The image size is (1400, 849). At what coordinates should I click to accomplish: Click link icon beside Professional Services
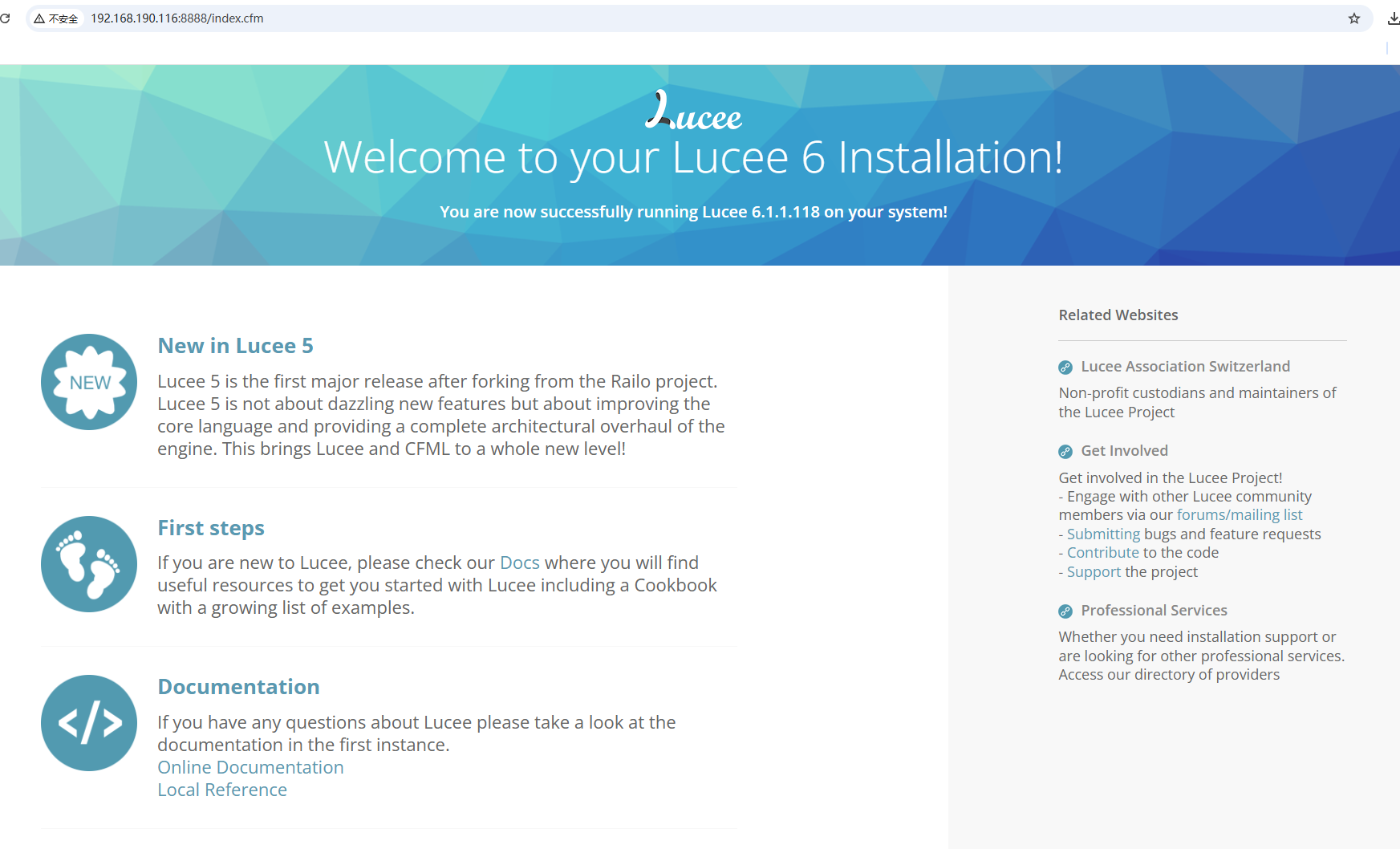click(x=1065, y=611)
